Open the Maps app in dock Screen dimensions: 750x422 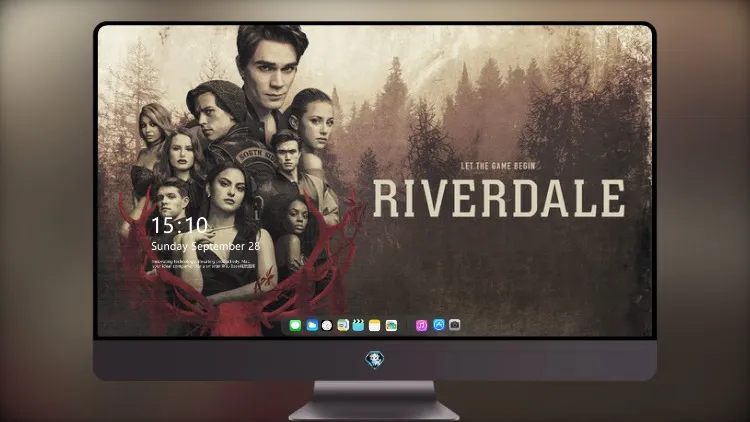[x=343, y=325]
